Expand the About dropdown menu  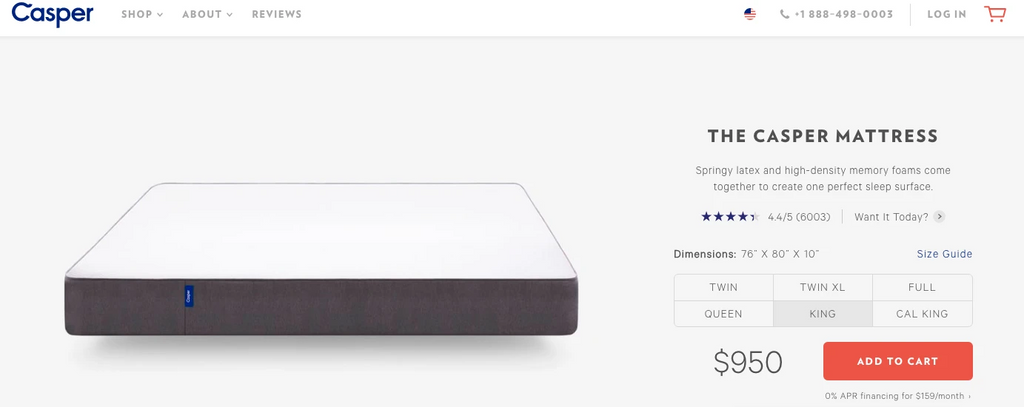point(207,14)
